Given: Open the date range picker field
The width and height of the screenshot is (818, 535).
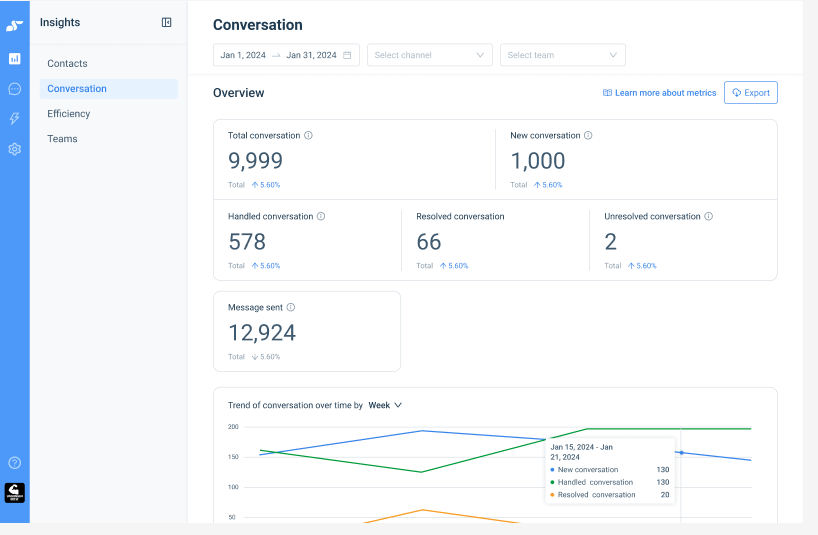Looking at the screenshot, I should click(286, 55).
